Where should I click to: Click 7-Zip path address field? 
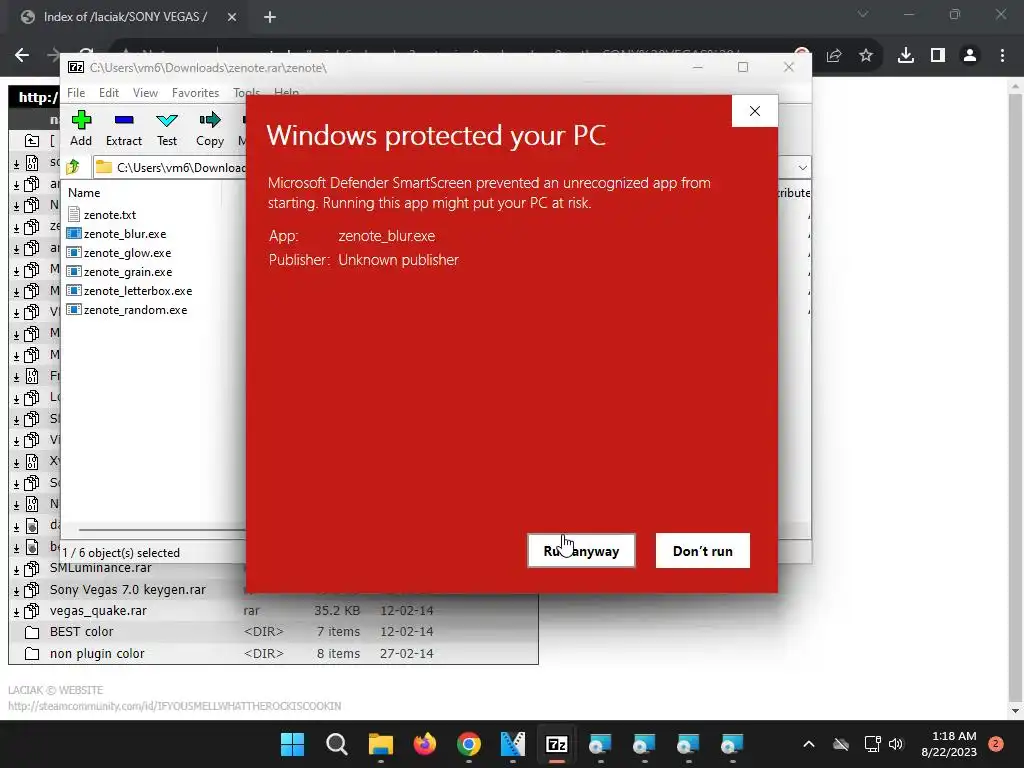click(170, 168)
